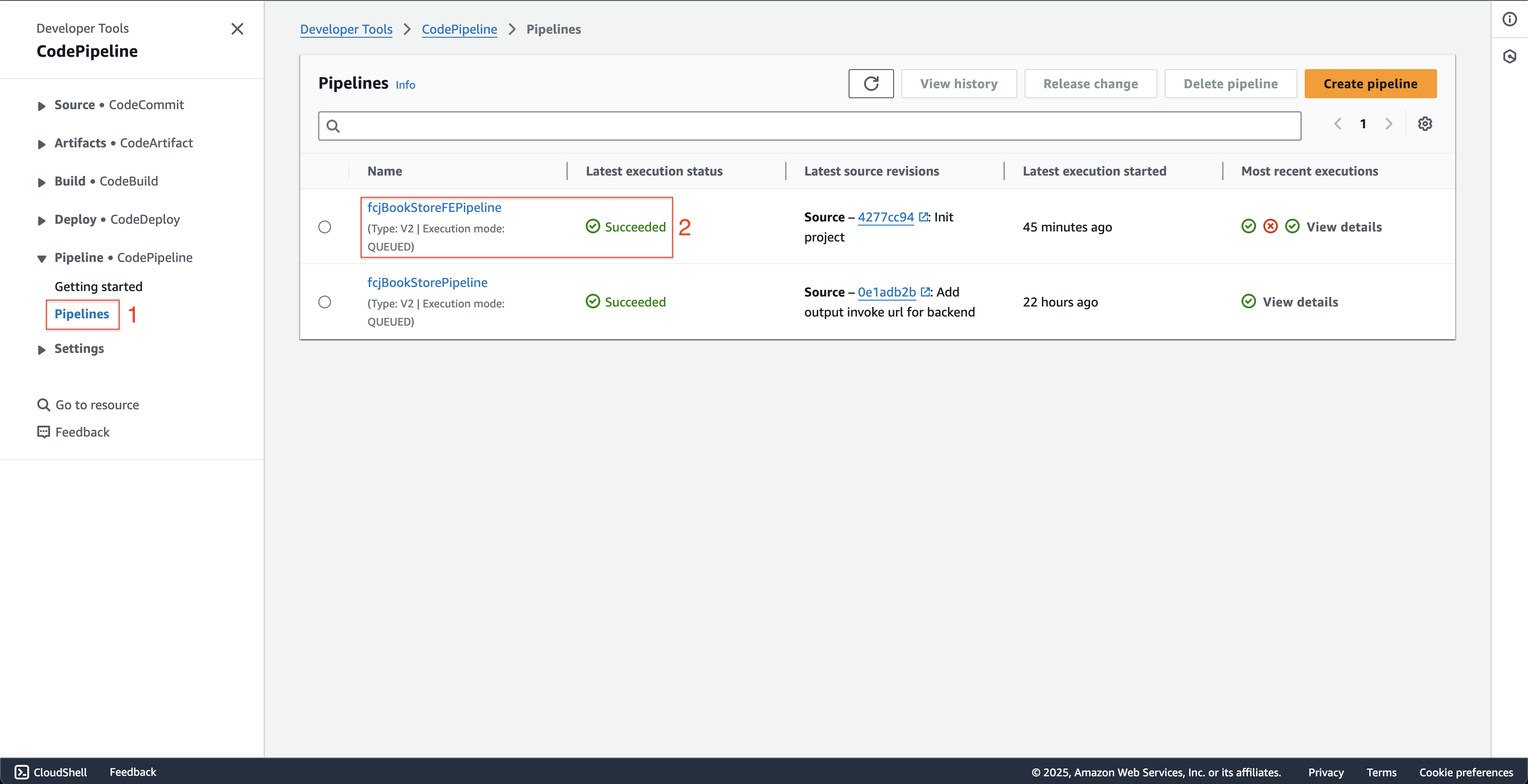Click the hexagon icon in the right sidebar
This screenshot has width=1528, height=784.
click(1510, 56)
